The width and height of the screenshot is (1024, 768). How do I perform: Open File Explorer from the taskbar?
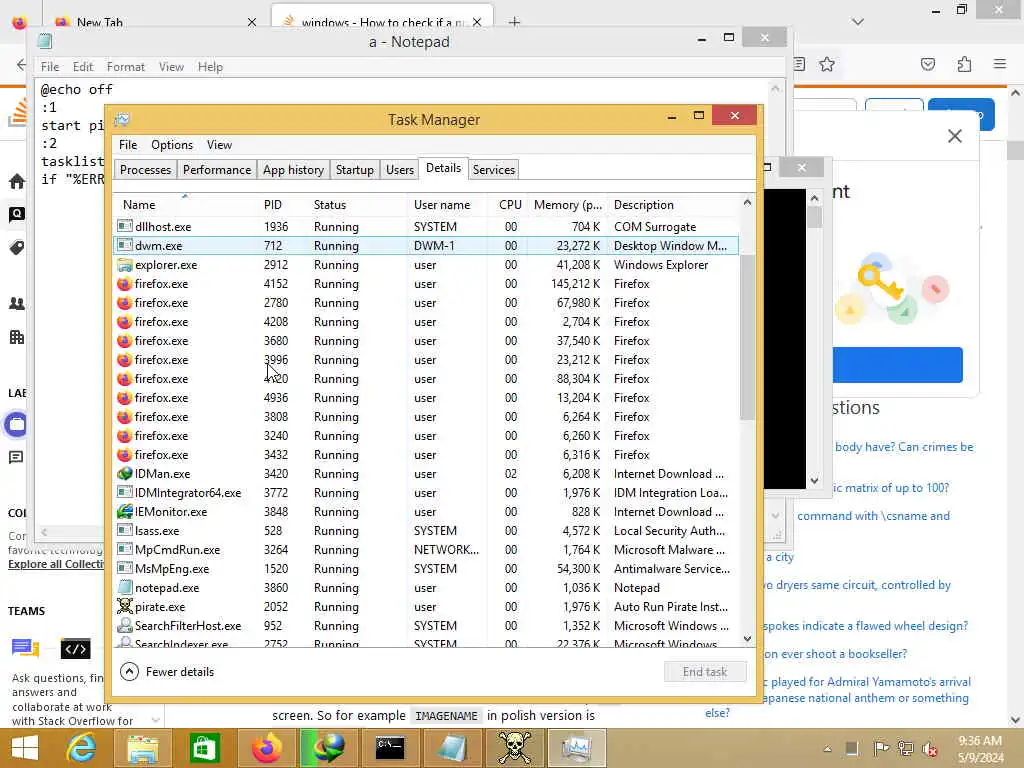(x=142, y=748)
